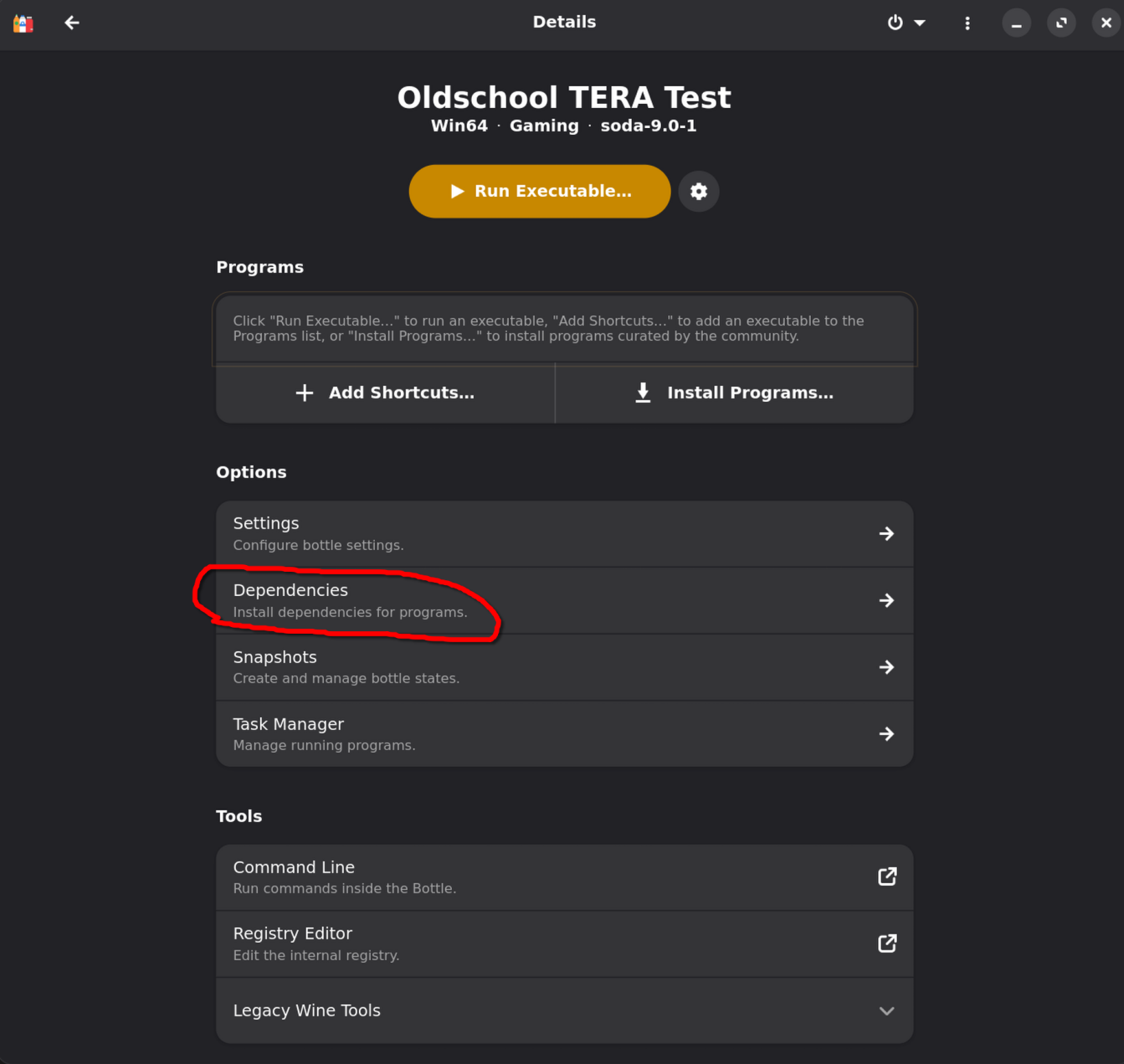Open Dependencies option row

tap(564, 600)
